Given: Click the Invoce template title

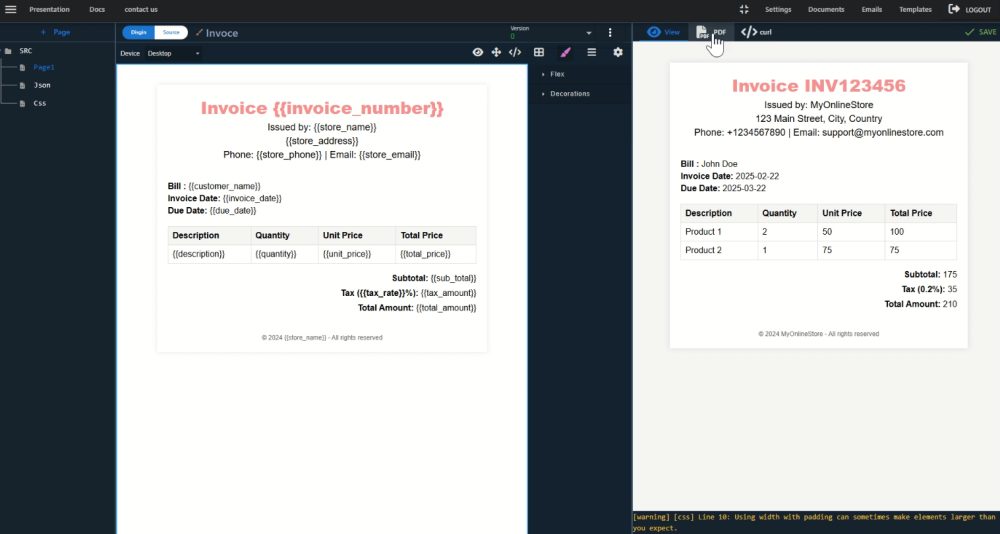Looking at the screenshot, I should pos(222,33).
